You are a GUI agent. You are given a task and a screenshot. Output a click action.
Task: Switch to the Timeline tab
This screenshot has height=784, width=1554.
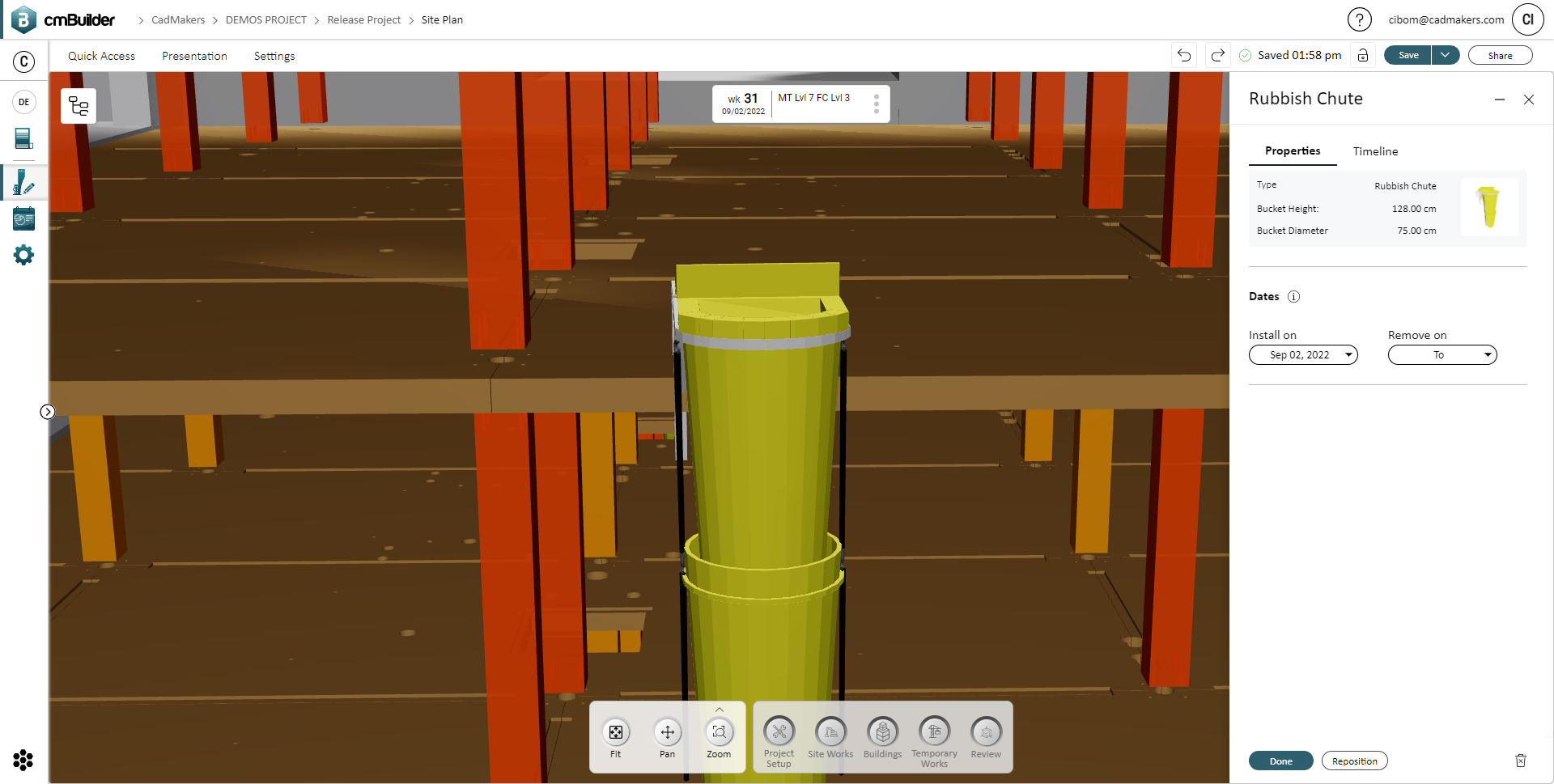[1375, 151]
